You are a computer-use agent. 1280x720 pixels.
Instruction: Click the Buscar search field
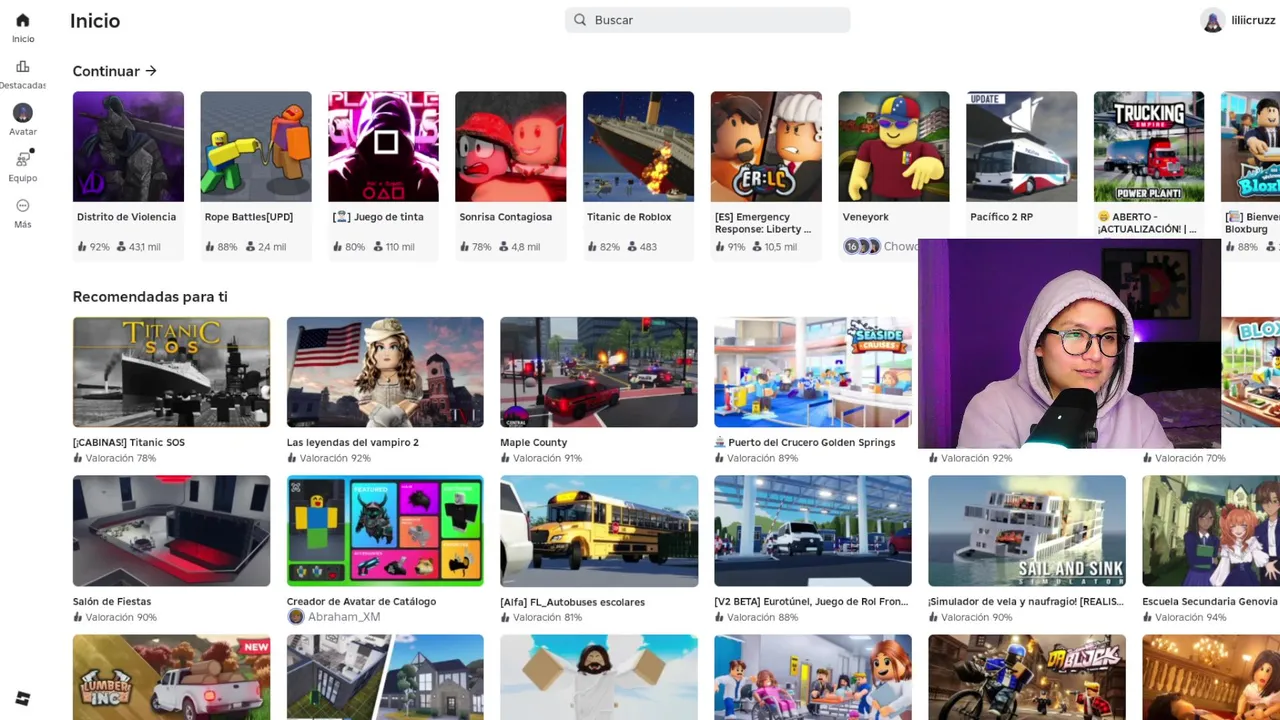708,20
